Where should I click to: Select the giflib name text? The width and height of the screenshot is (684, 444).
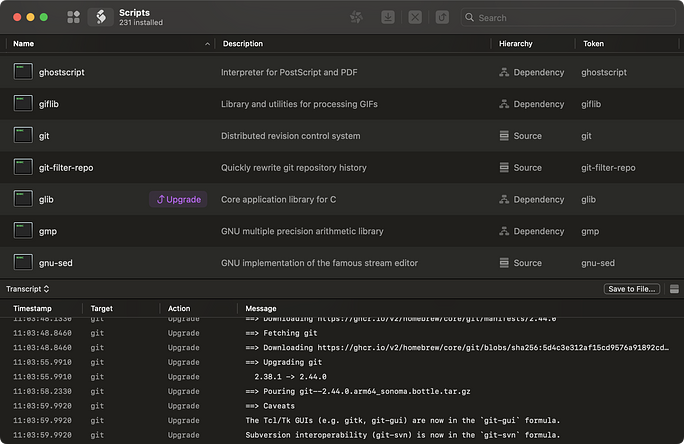click(x=48, y=104)
